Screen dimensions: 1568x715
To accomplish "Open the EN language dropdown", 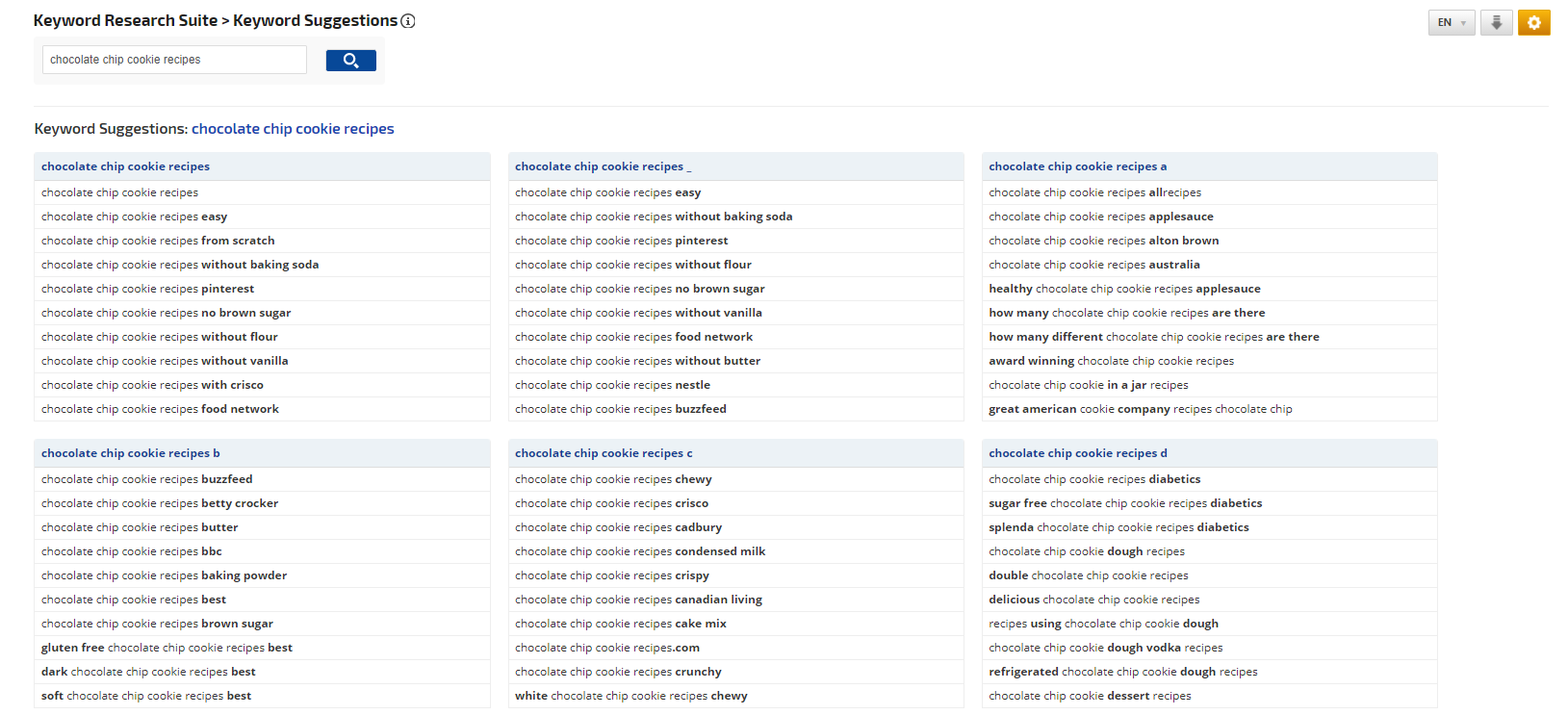I will [x=1451, y=22].
